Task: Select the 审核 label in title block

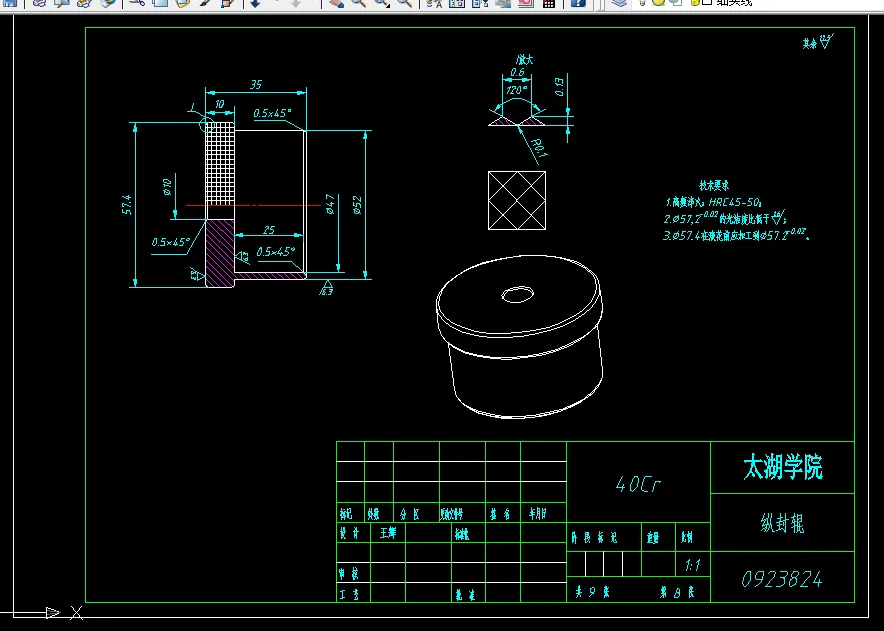Action: (348, 574)
